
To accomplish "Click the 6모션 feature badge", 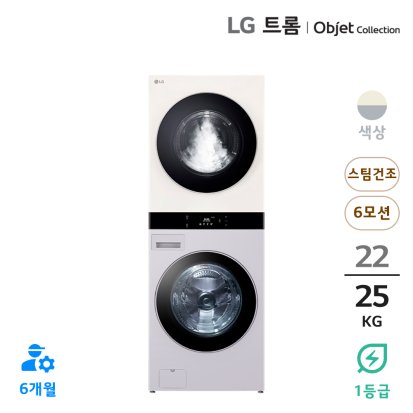I will (372, 213).
